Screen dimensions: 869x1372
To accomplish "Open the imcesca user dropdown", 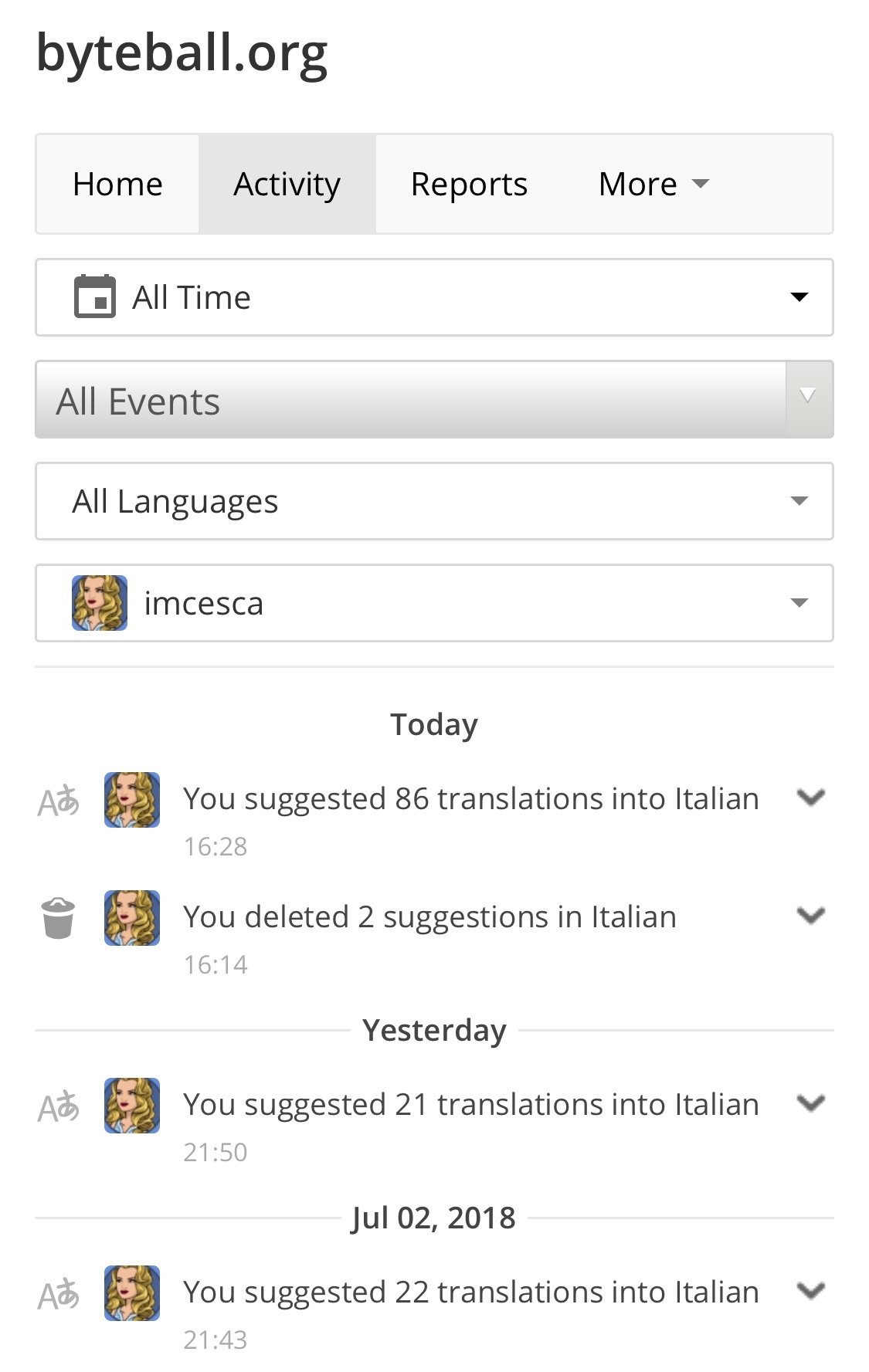I will 434,603.
